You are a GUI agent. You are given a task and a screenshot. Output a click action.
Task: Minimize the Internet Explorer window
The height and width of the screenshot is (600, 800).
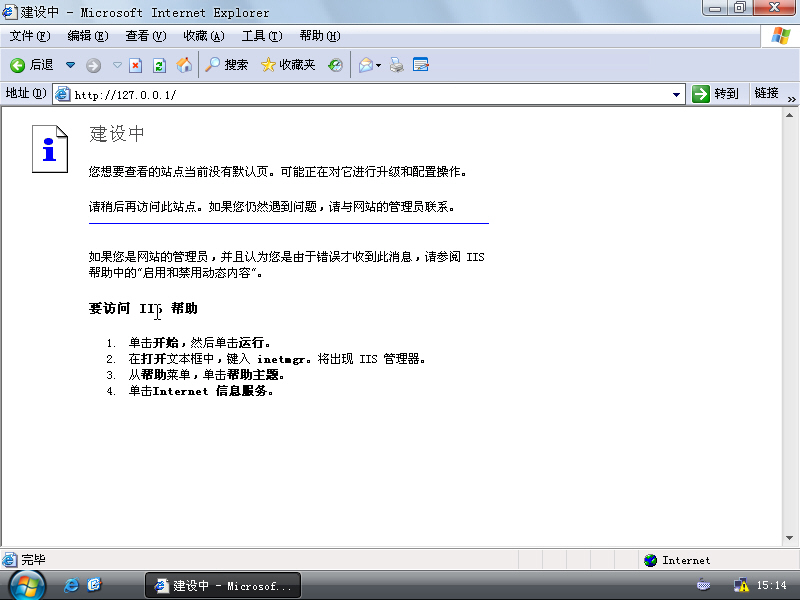[715, 8]
